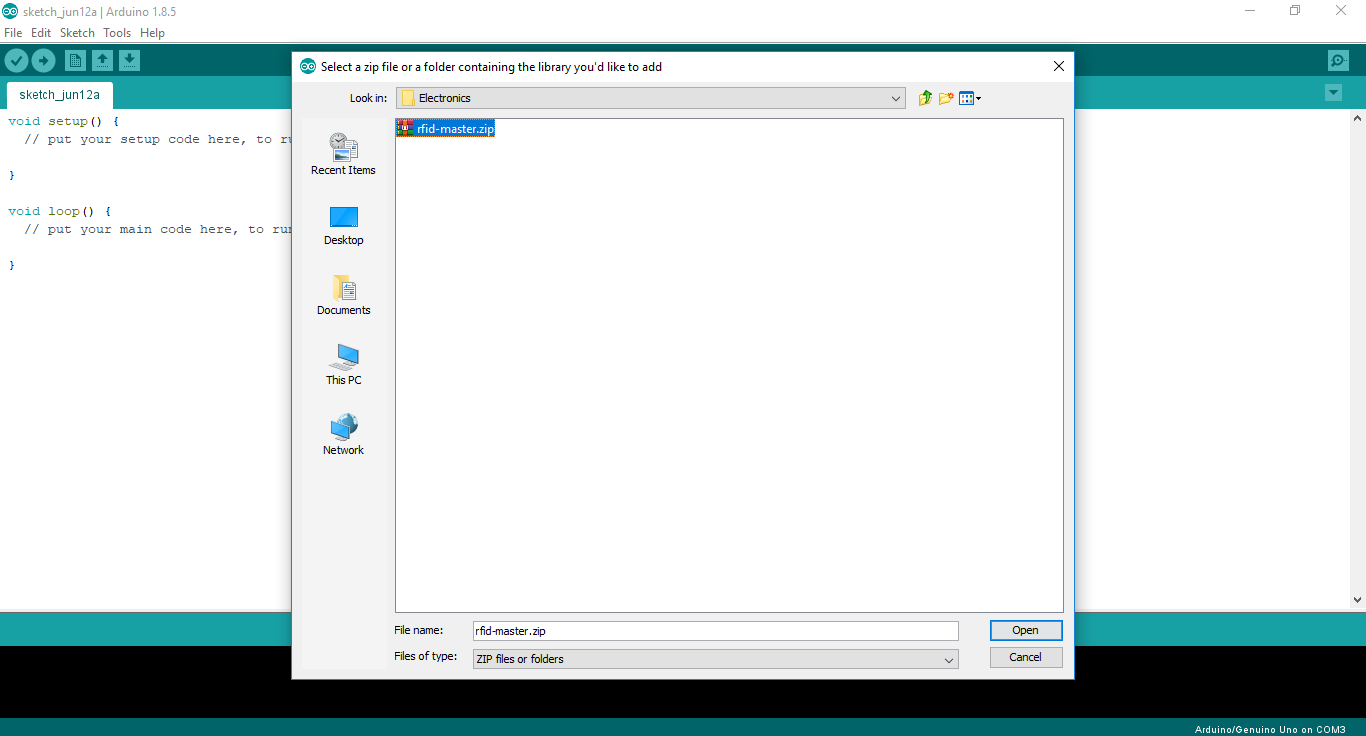Browse Network from the places sidebar
This screenshot has height=736, width=1366.
tap(343, 435)
